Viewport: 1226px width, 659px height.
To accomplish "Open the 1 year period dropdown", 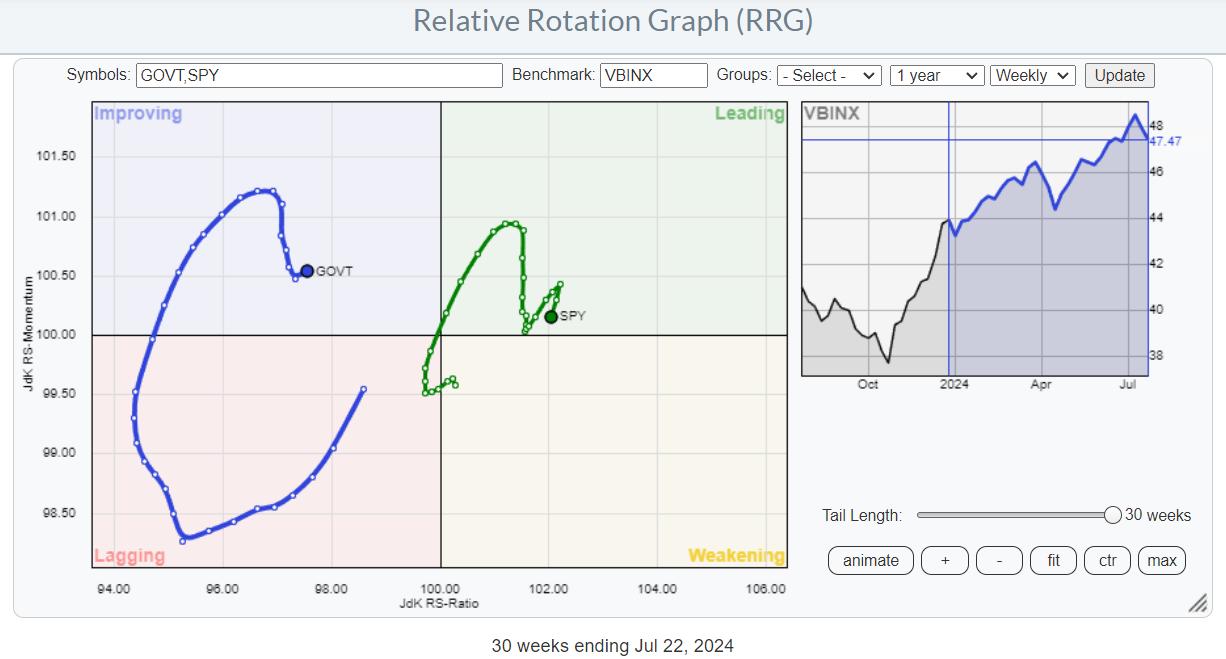I will [936, 75].
